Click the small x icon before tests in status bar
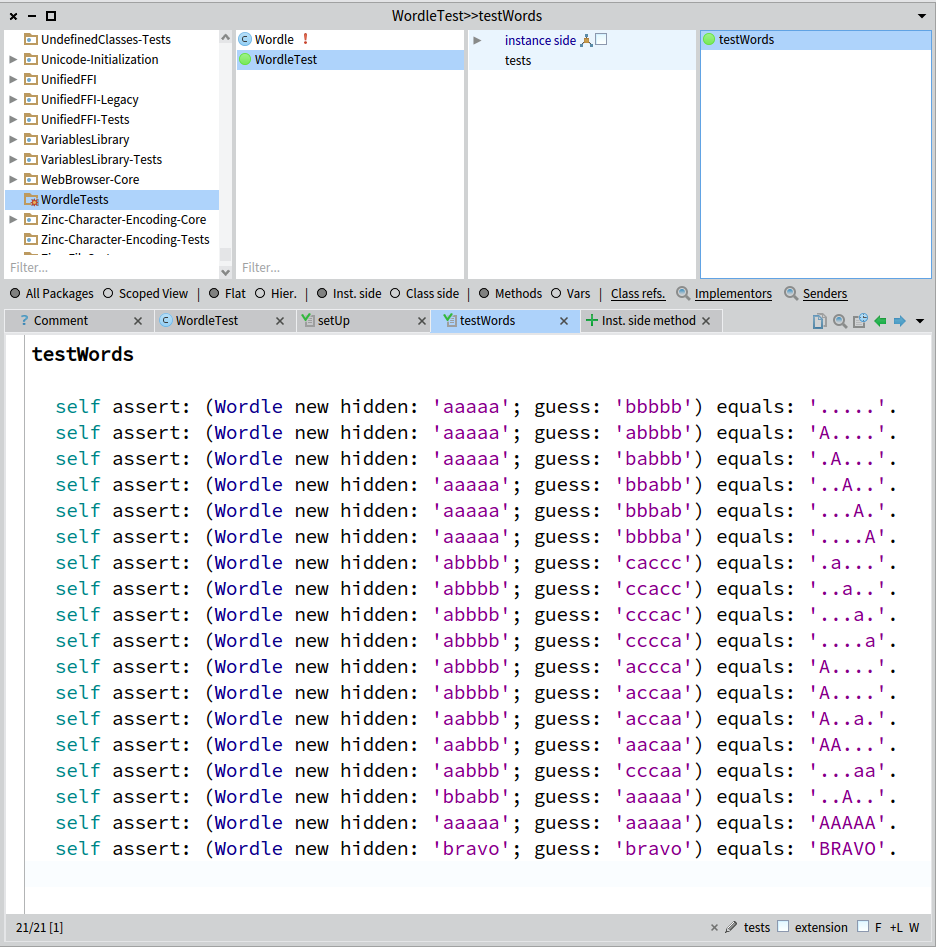 point(714,928)
